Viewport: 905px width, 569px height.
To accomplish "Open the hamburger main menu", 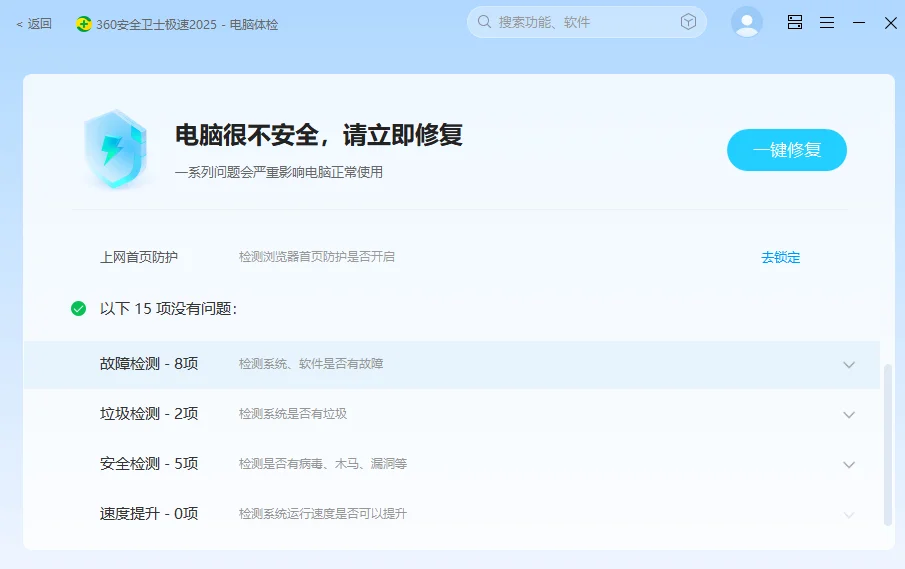I will click(x=827, y=23).
